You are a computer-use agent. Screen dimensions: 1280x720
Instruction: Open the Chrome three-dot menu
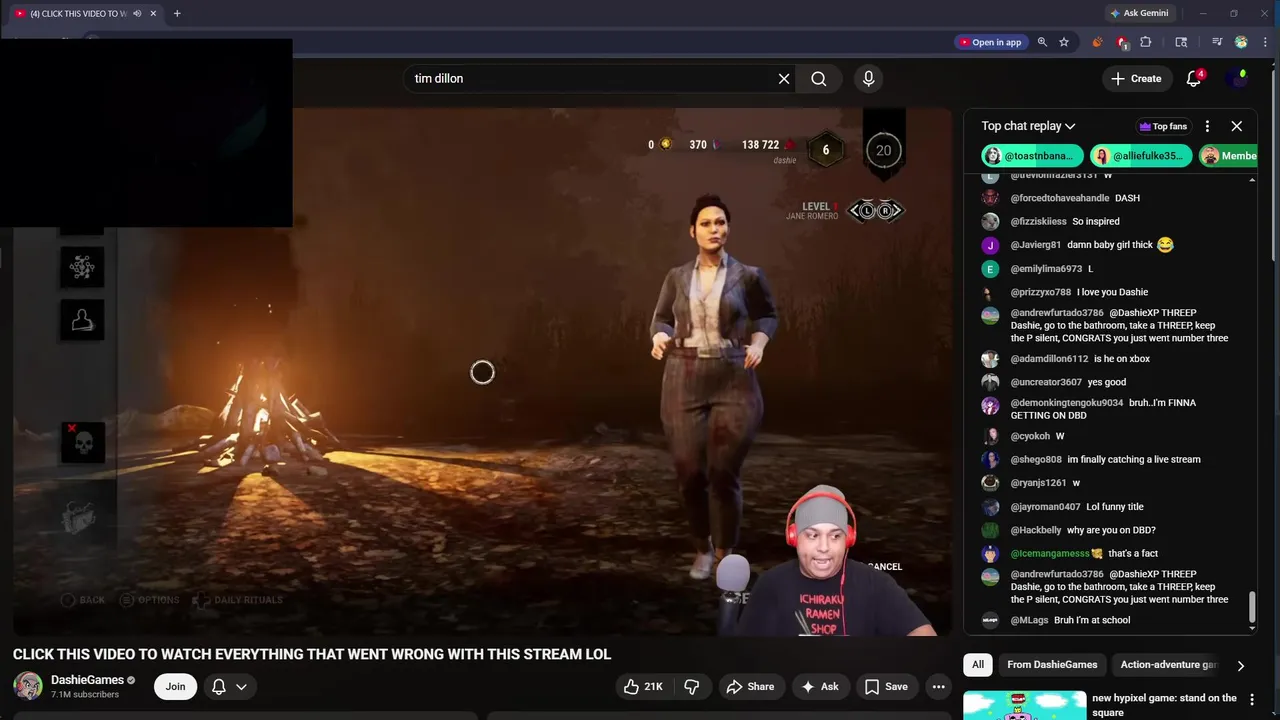pyautogui.click(x=1263, y=42)
